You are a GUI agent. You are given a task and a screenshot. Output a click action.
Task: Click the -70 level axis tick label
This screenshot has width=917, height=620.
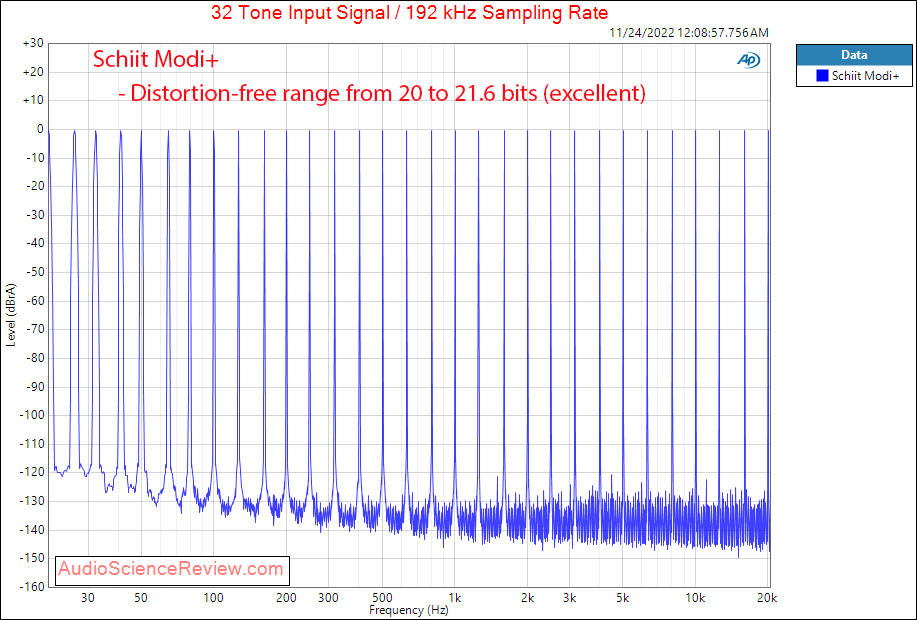pos(34,329)
